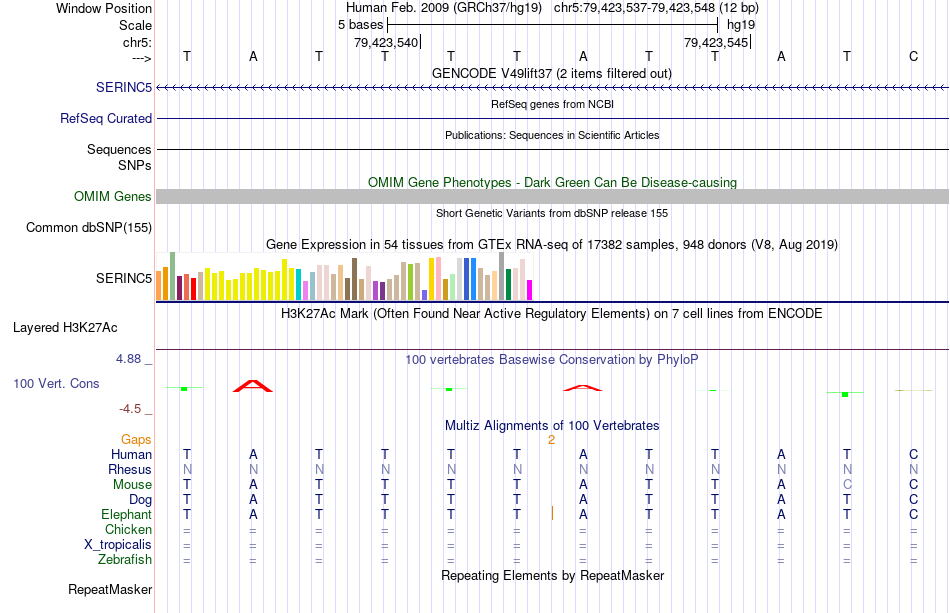The image size is (950, 613).
Task: Open OMIM Genes track label
Action: [112, 196]
